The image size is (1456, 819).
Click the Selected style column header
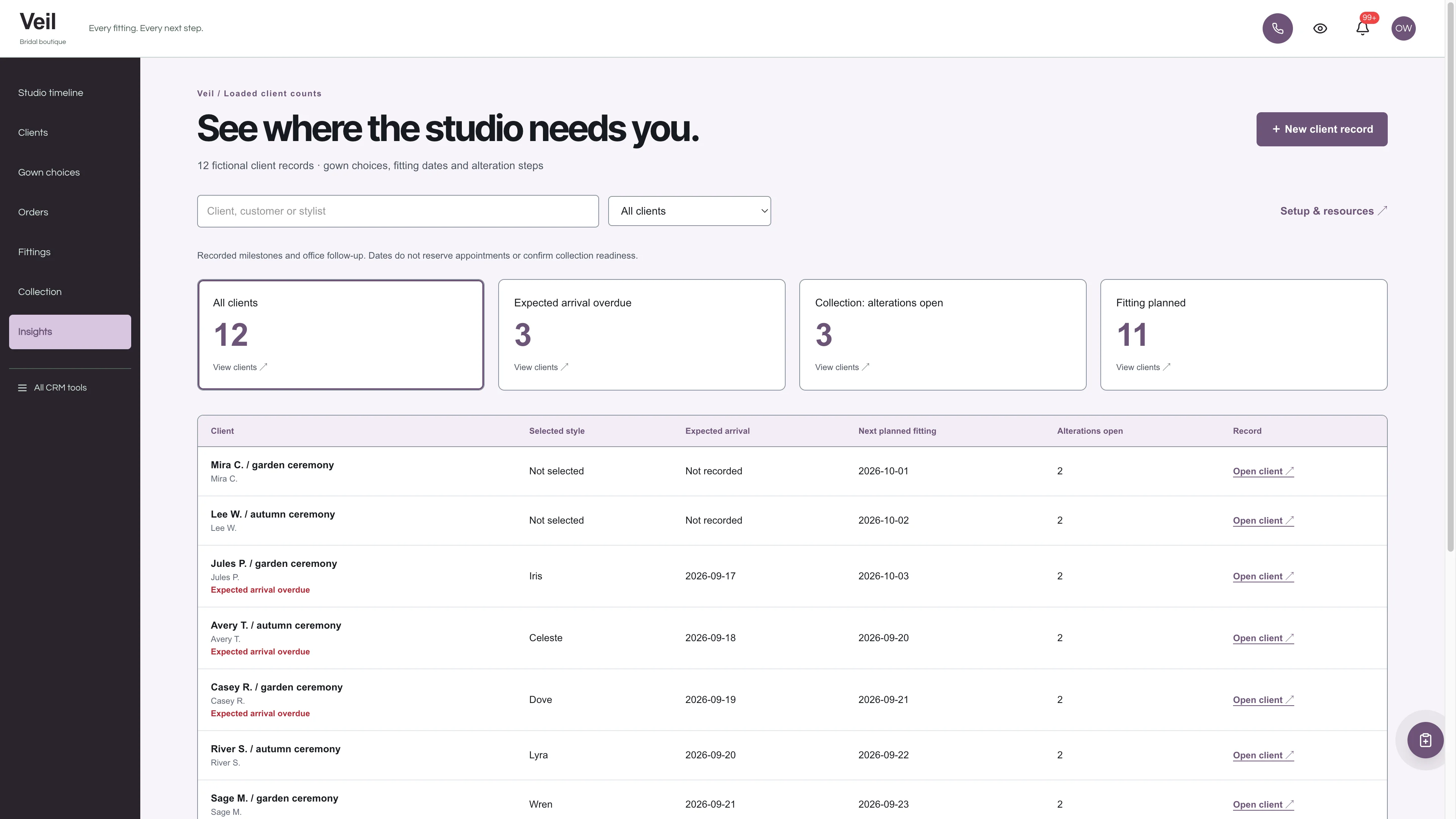pos(557,431)
